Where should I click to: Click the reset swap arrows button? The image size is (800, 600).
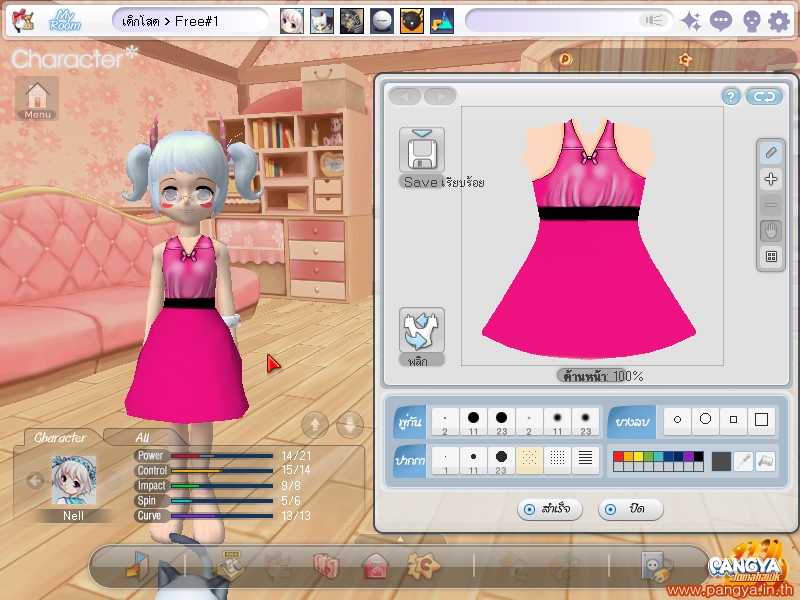pyautogui.click(x=764, y=96)
